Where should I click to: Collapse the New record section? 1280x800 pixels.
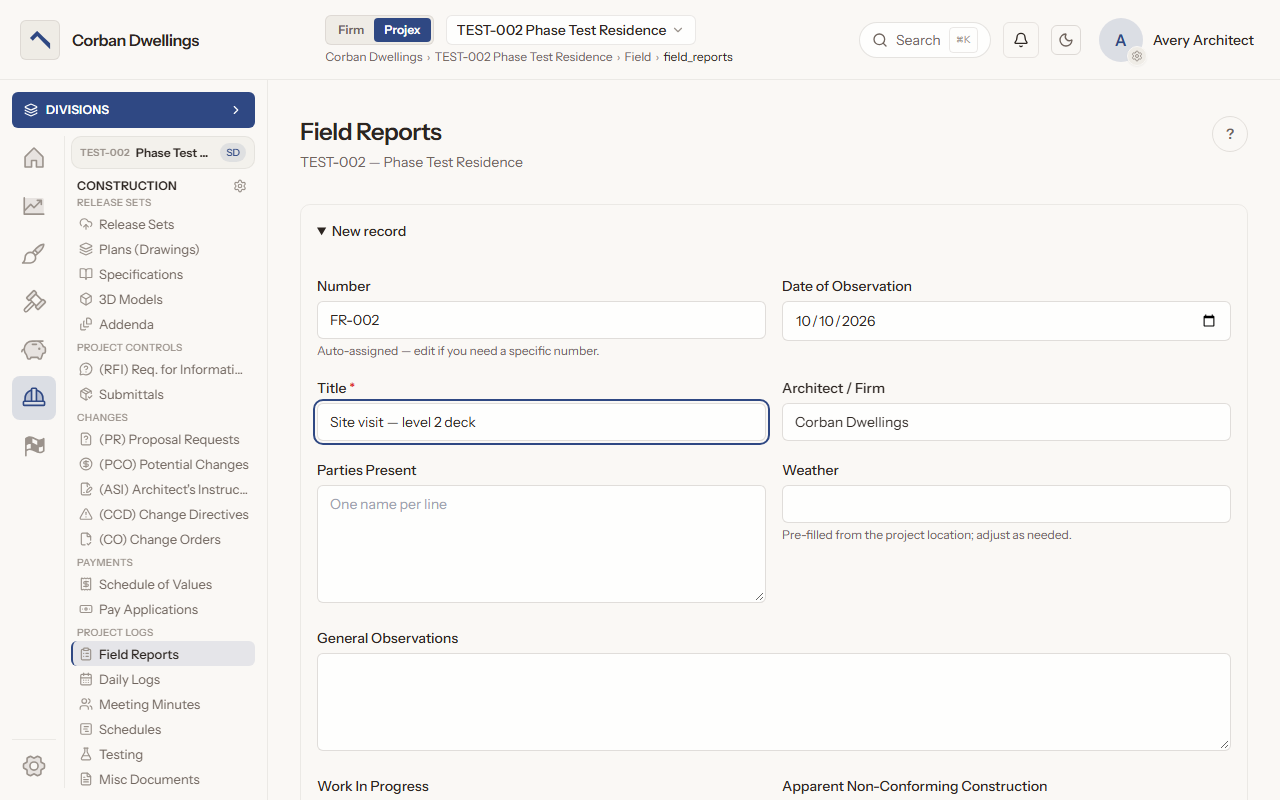(362, 231)
